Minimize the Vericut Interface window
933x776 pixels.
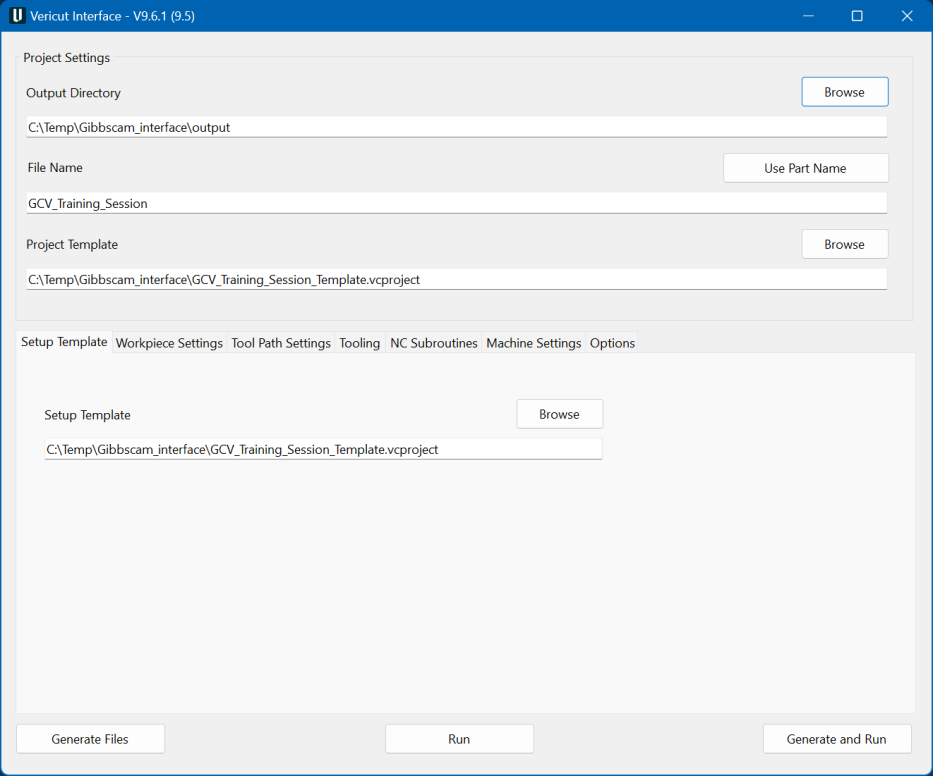pyautogui.click(x=808, y=15)
